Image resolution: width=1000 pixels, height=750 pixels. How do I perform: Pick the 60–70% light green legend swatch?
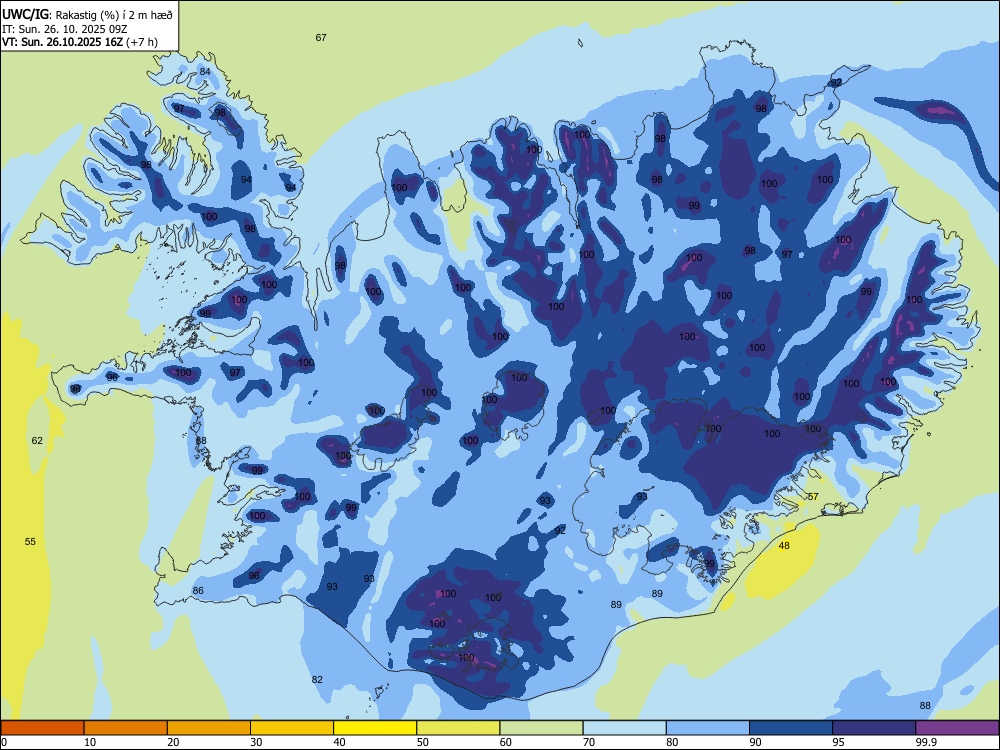(x=541, y=728)
